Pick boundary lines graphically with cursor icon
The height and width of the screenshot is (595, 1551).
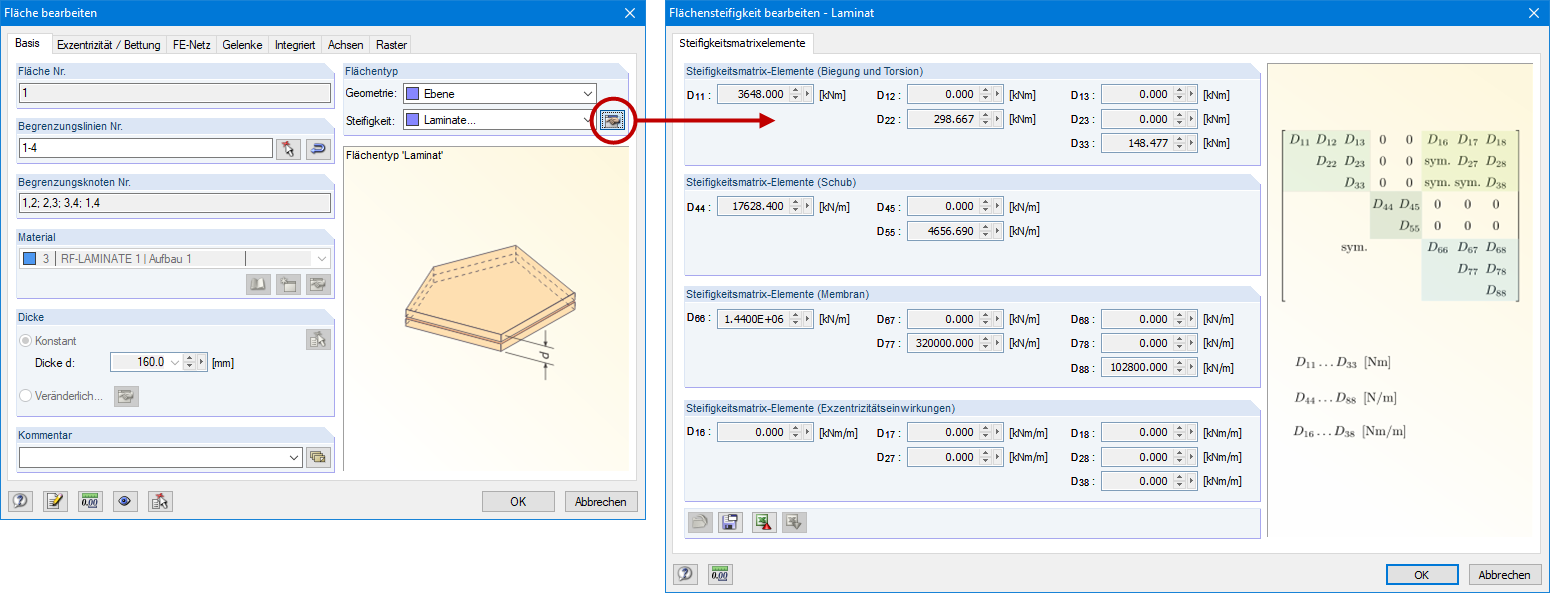click(x=289, y=148)
